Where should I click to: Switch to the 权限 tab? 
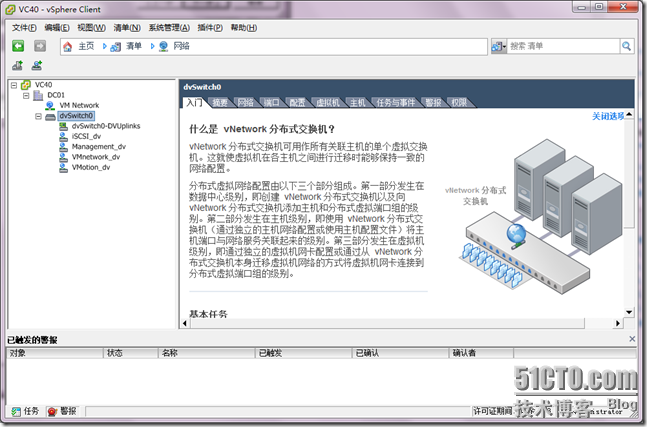click(x=459, y=103)
